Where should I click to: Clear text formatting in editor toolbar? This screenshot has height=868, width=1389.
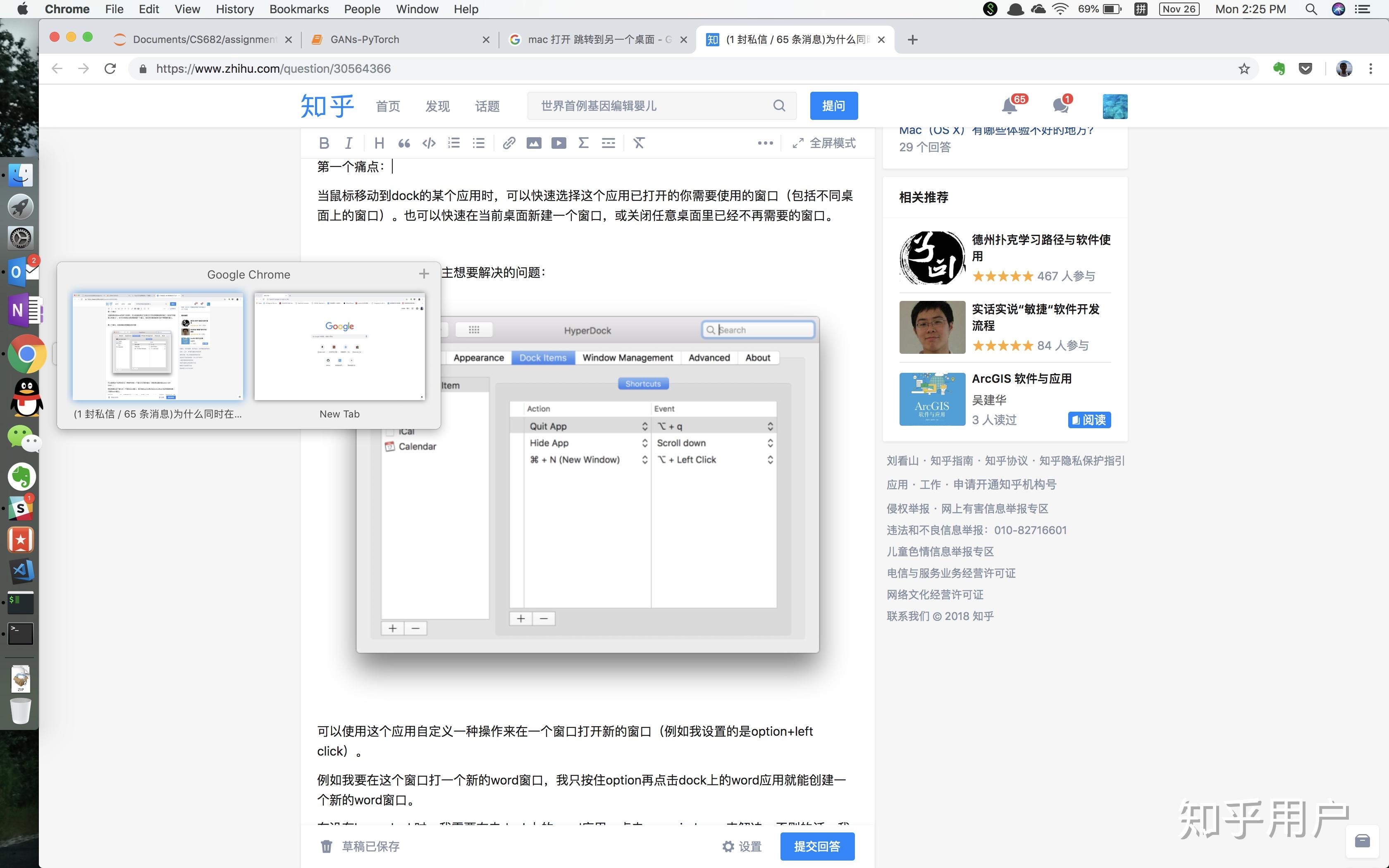pyautogui.click(x=639, y=143)
